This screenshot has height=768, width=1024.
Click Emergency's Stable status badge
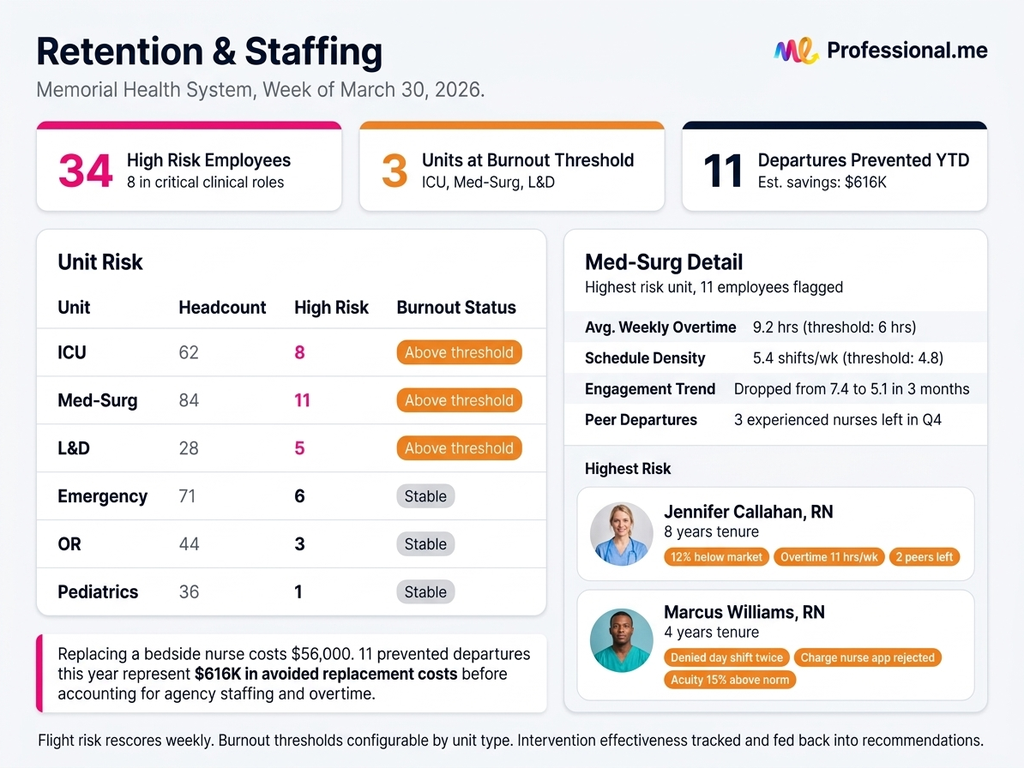click(x=425, y=496)
